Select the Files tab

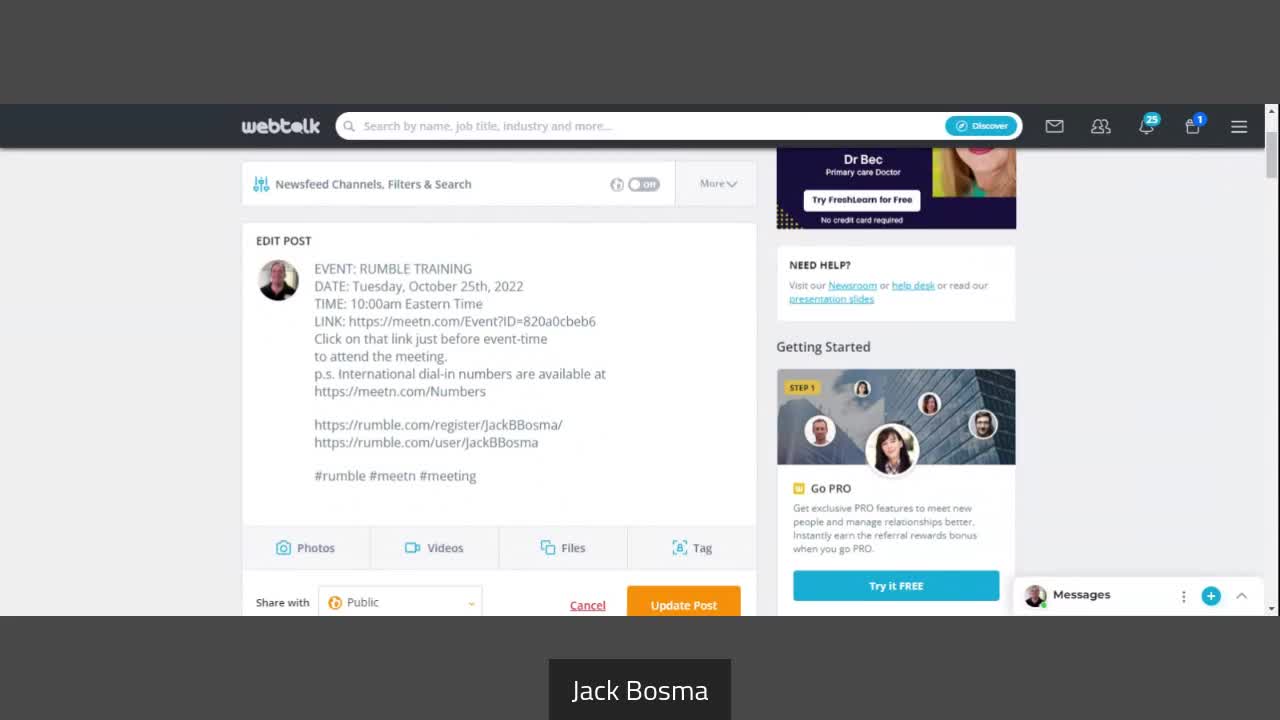(563, 548)
